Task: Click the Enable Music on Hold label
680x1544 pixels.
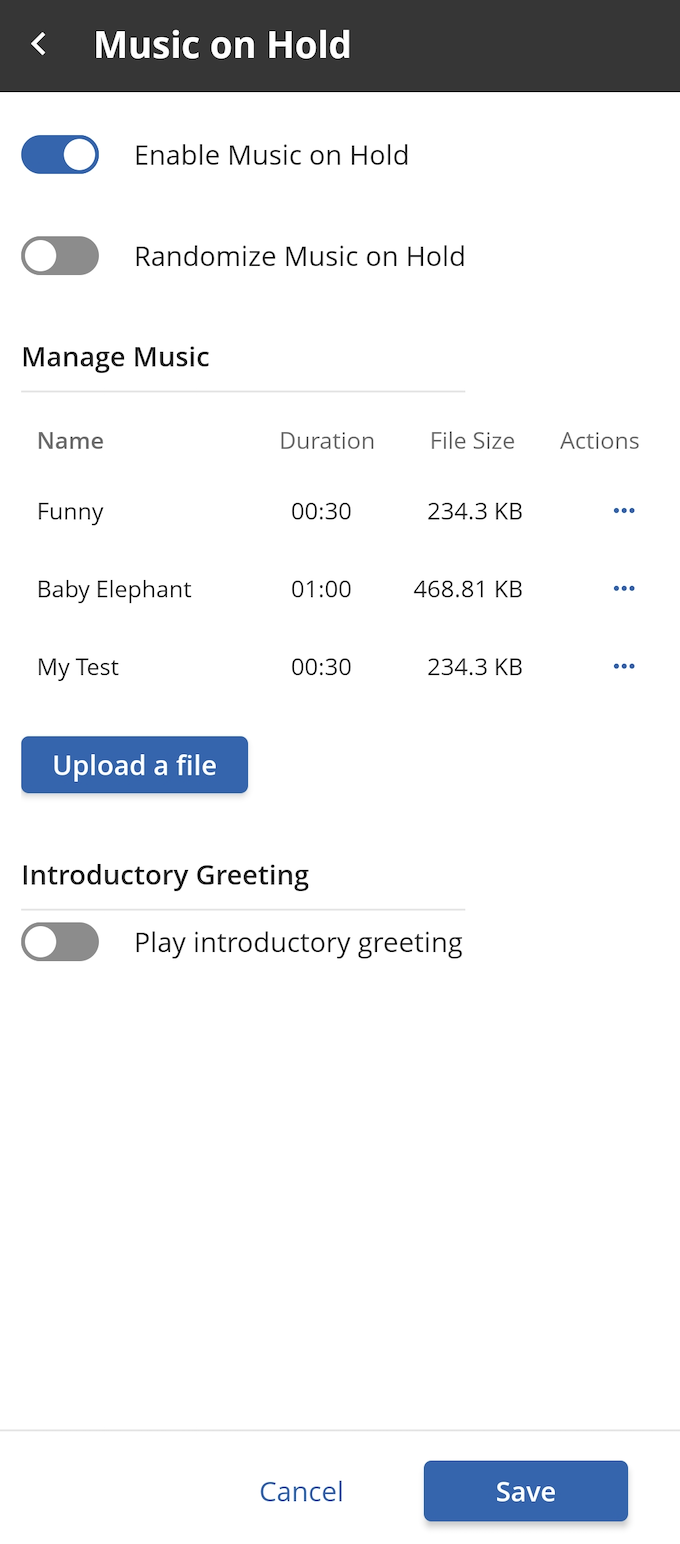Action: click(272, 155)
